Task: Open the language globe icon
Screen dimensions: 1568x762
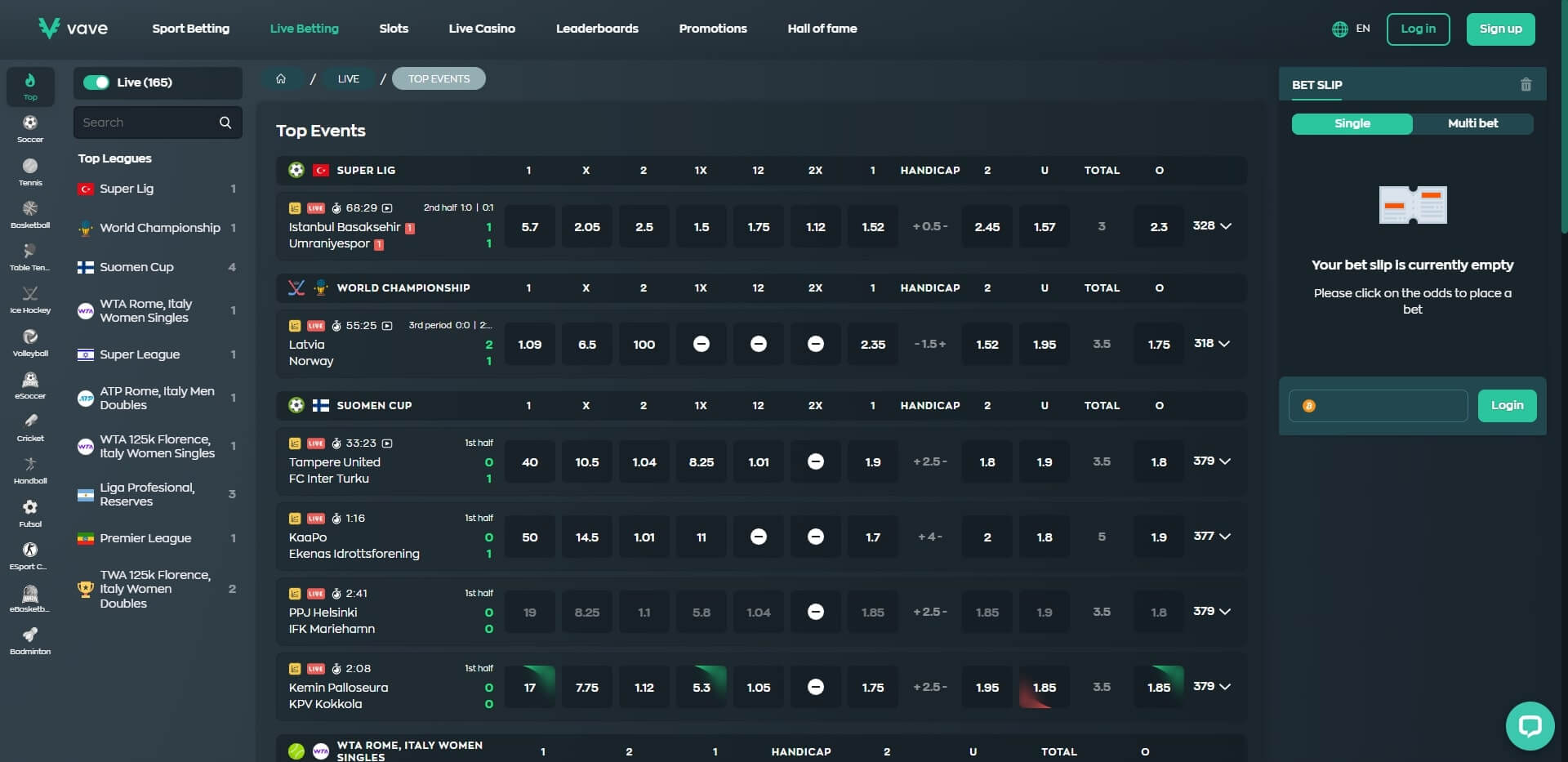Action: pos(1339,29)
